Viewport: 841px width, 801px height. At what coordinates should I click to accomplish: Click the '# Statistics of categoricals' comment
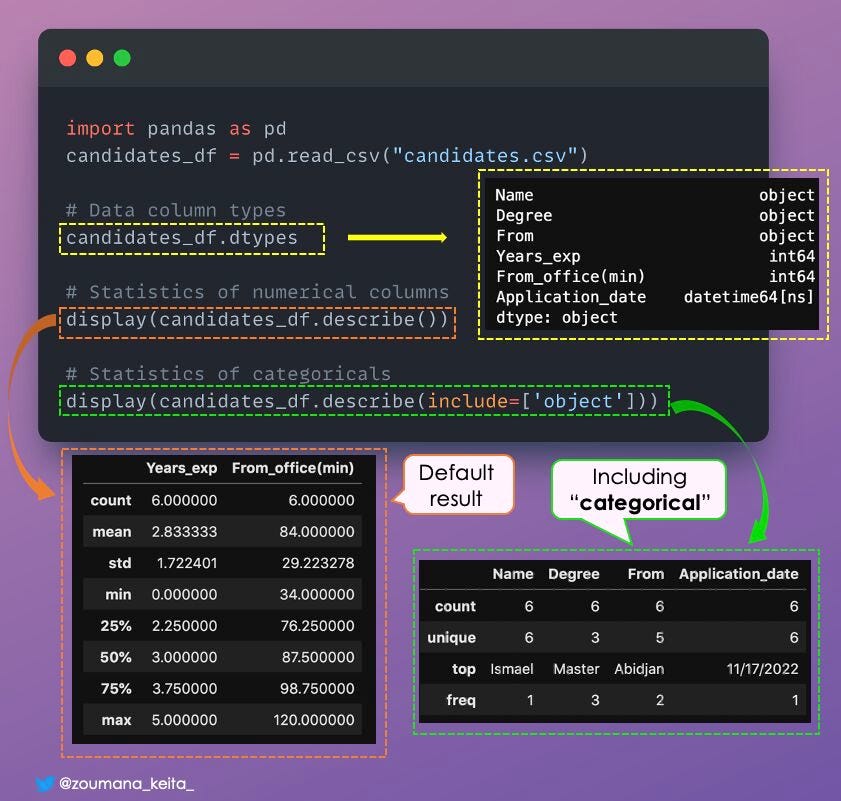(228, 374)
